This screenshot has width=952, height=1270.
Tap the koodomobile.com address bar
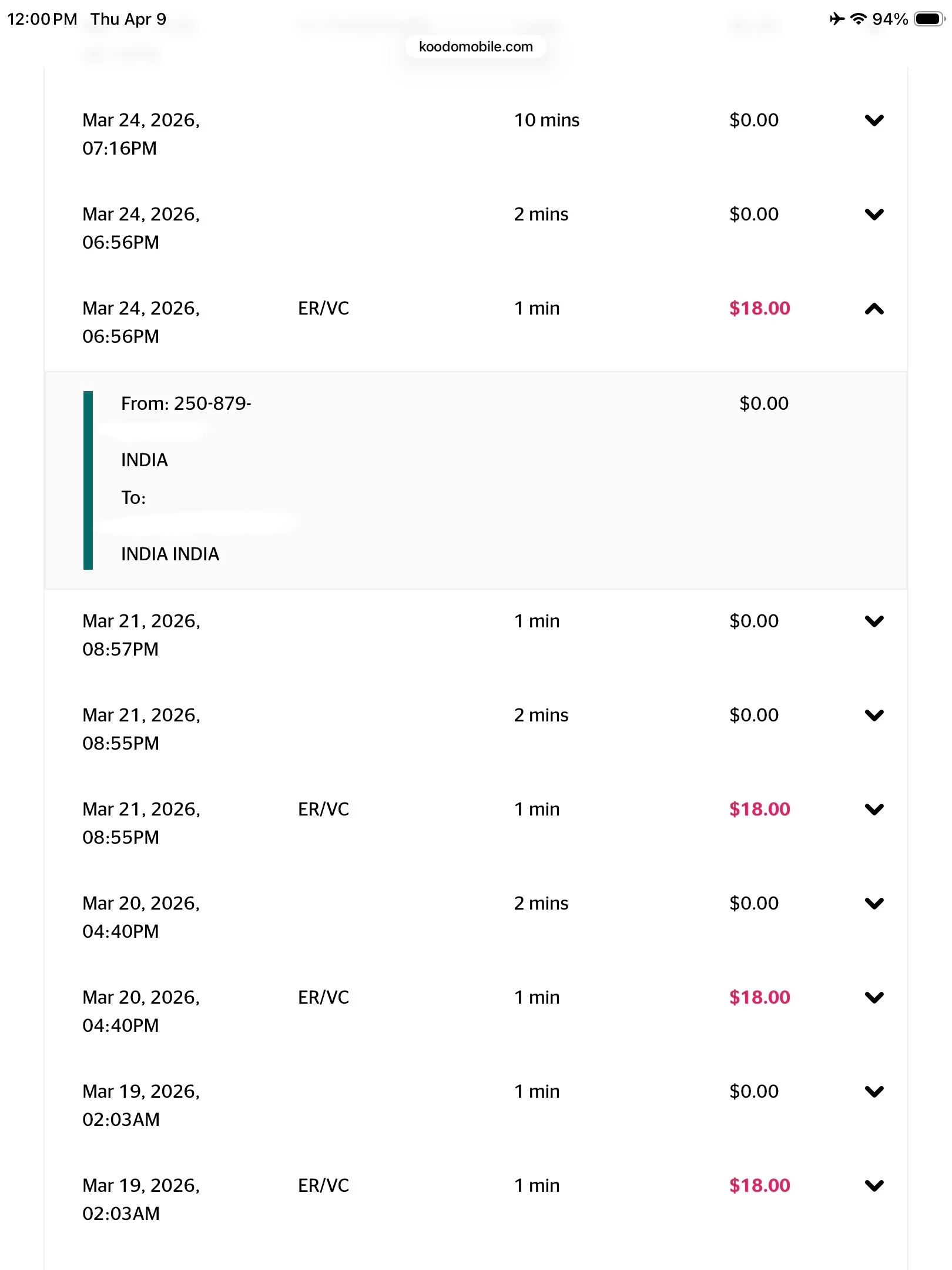[x=475, y=47]
